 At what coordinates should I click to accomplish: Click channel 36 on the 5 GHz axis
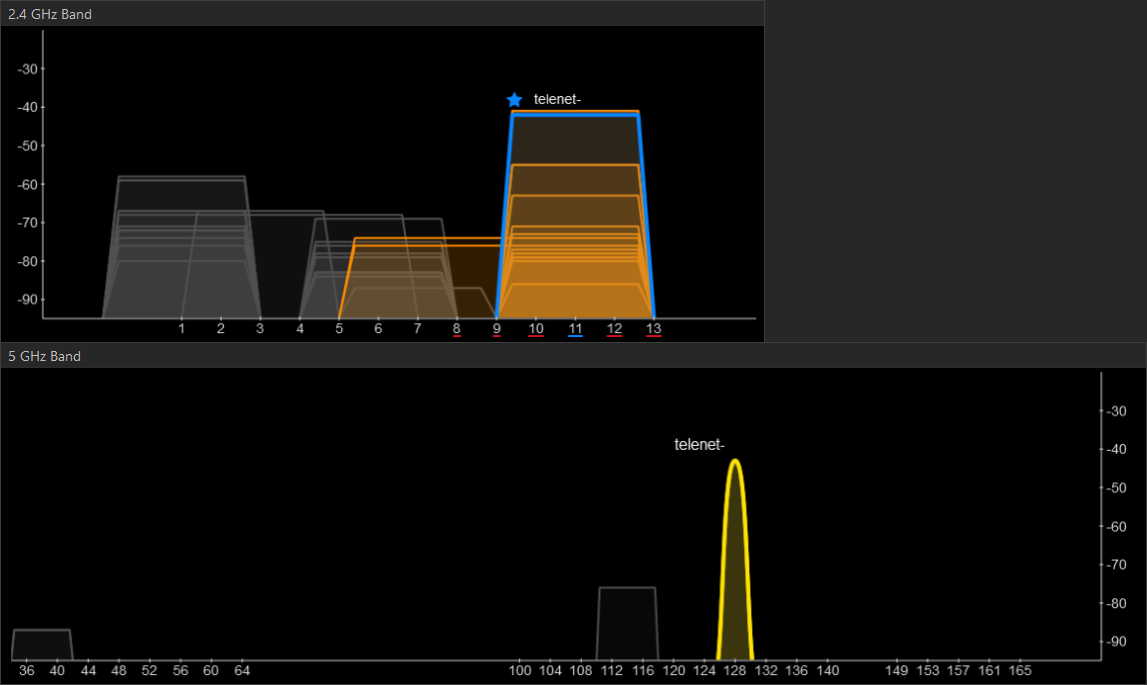click(x=26, y=670)
